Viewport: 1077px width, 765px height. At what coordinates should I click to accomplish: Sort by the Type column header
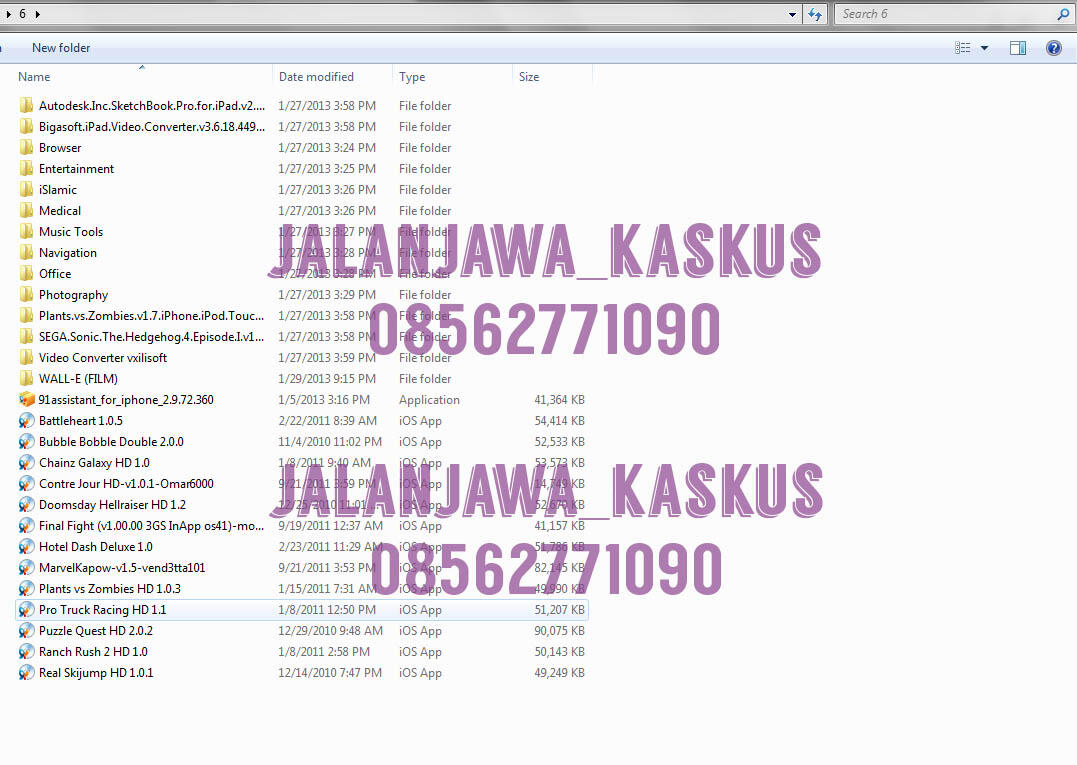click(x=412, y=77)
